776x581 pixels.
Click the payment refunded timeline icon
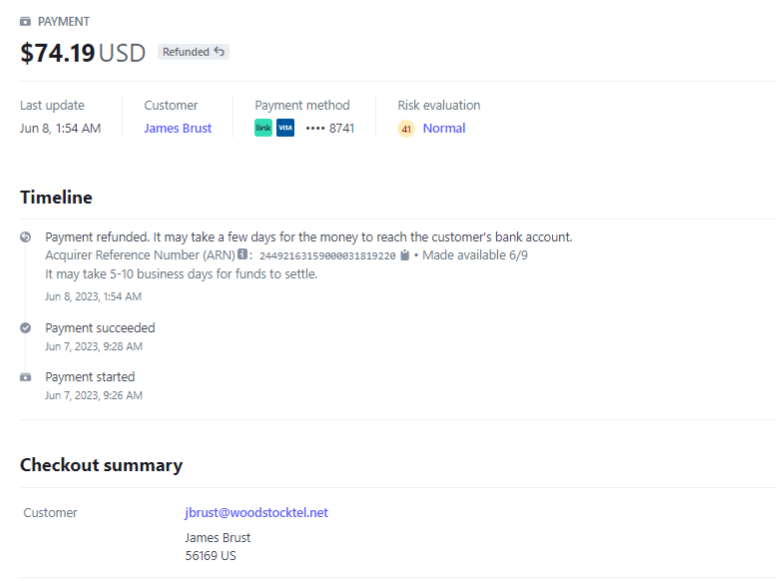(25, 237)
